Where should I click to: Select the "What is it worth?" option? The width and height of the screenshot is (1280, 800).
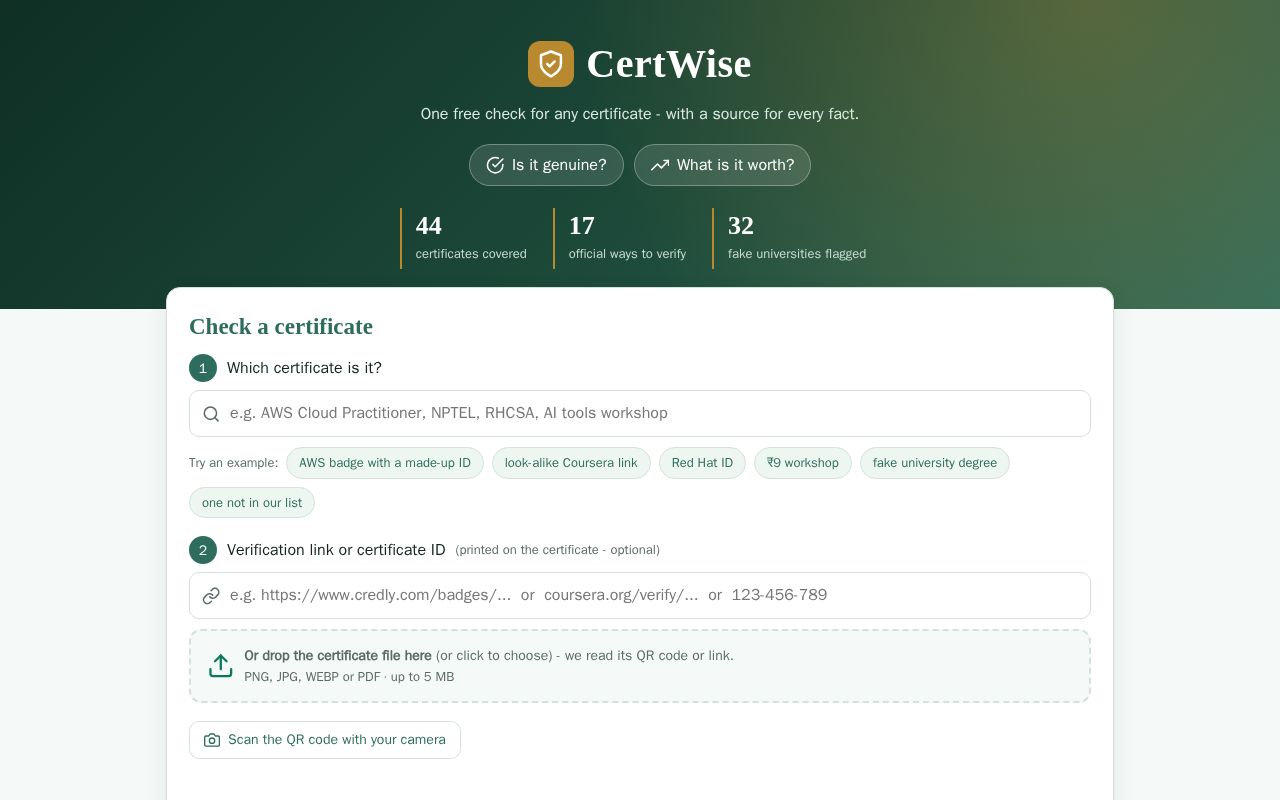click(x=722, y=165)
